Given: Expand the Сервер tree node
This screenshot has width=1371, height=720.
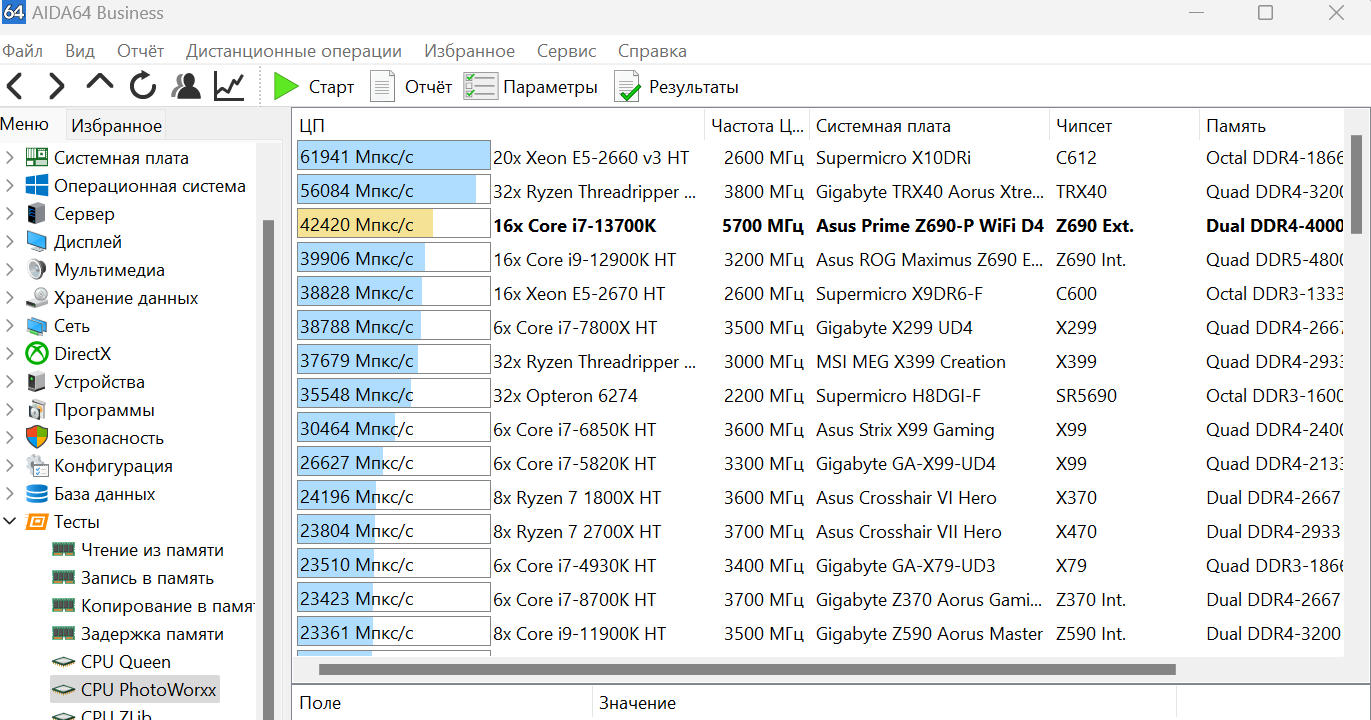Looking at the screenshot, I should (10, 213).
